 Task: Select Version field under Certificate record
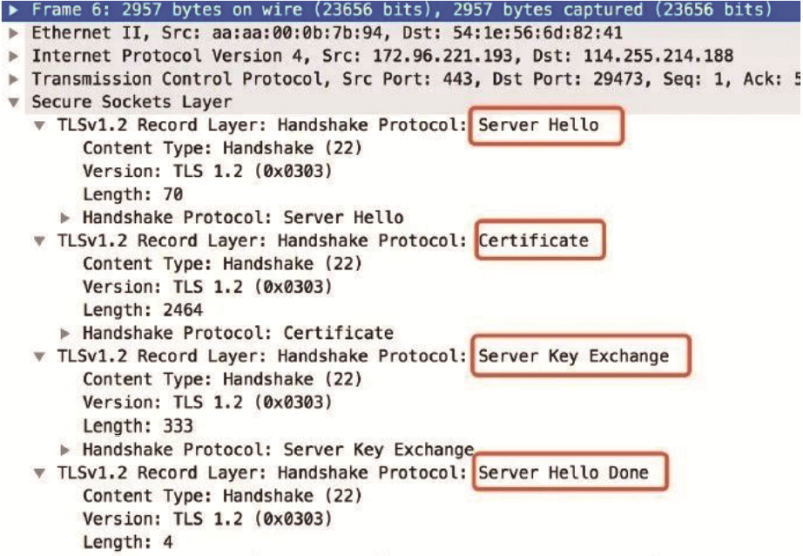pos(207,287)
